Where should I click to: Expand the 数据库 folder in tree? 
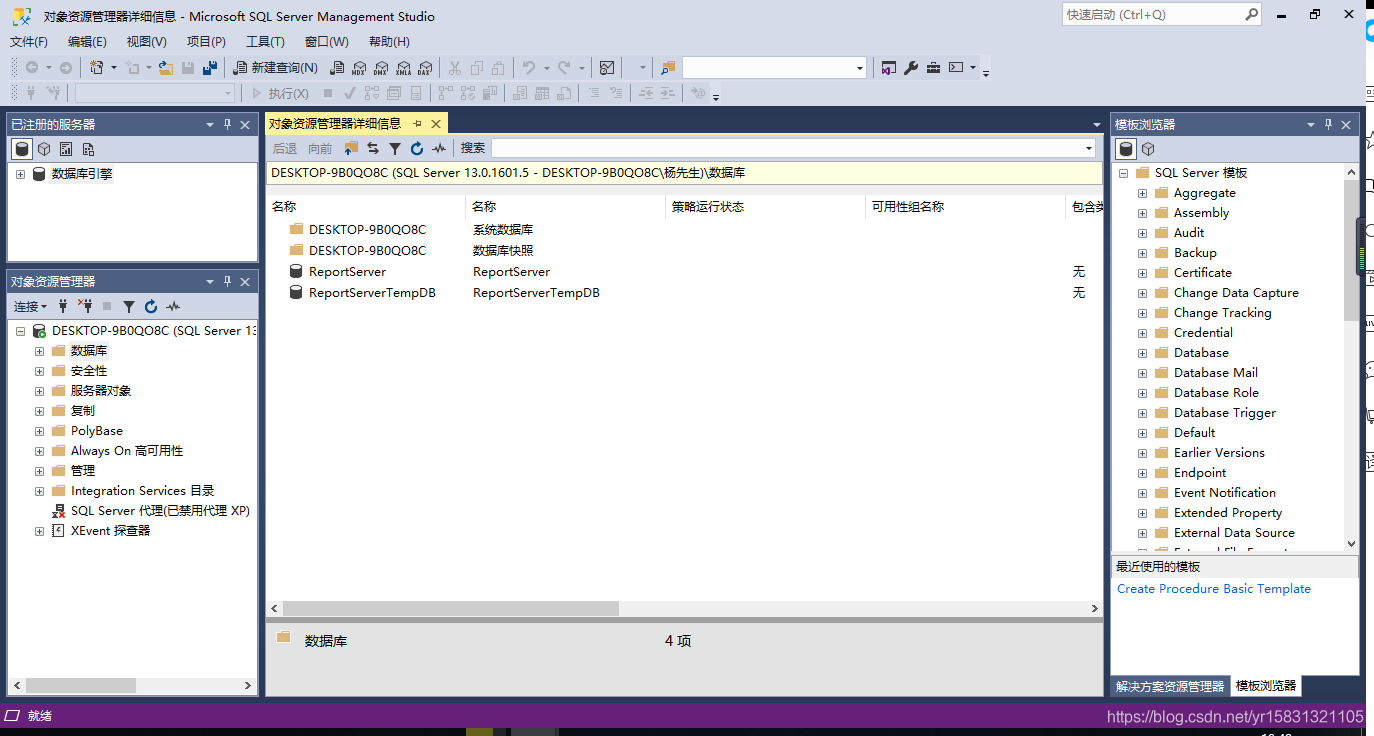(40, 351)
